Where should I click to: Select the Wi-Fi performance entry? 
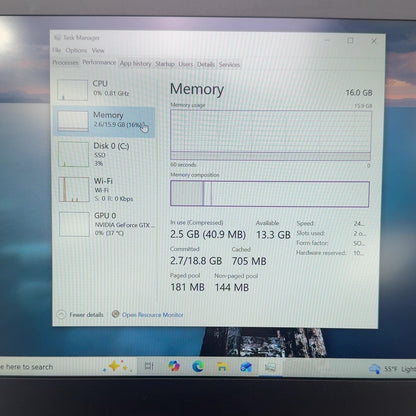104,190
